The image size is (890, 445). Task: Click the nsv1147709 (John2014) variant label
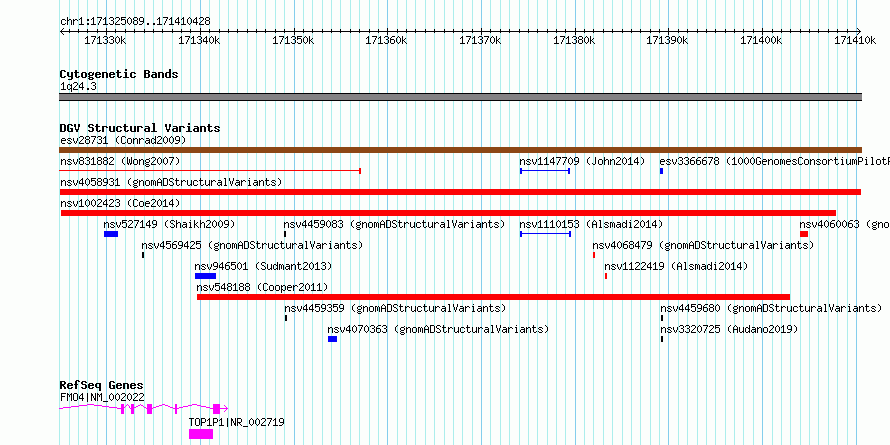582,161
